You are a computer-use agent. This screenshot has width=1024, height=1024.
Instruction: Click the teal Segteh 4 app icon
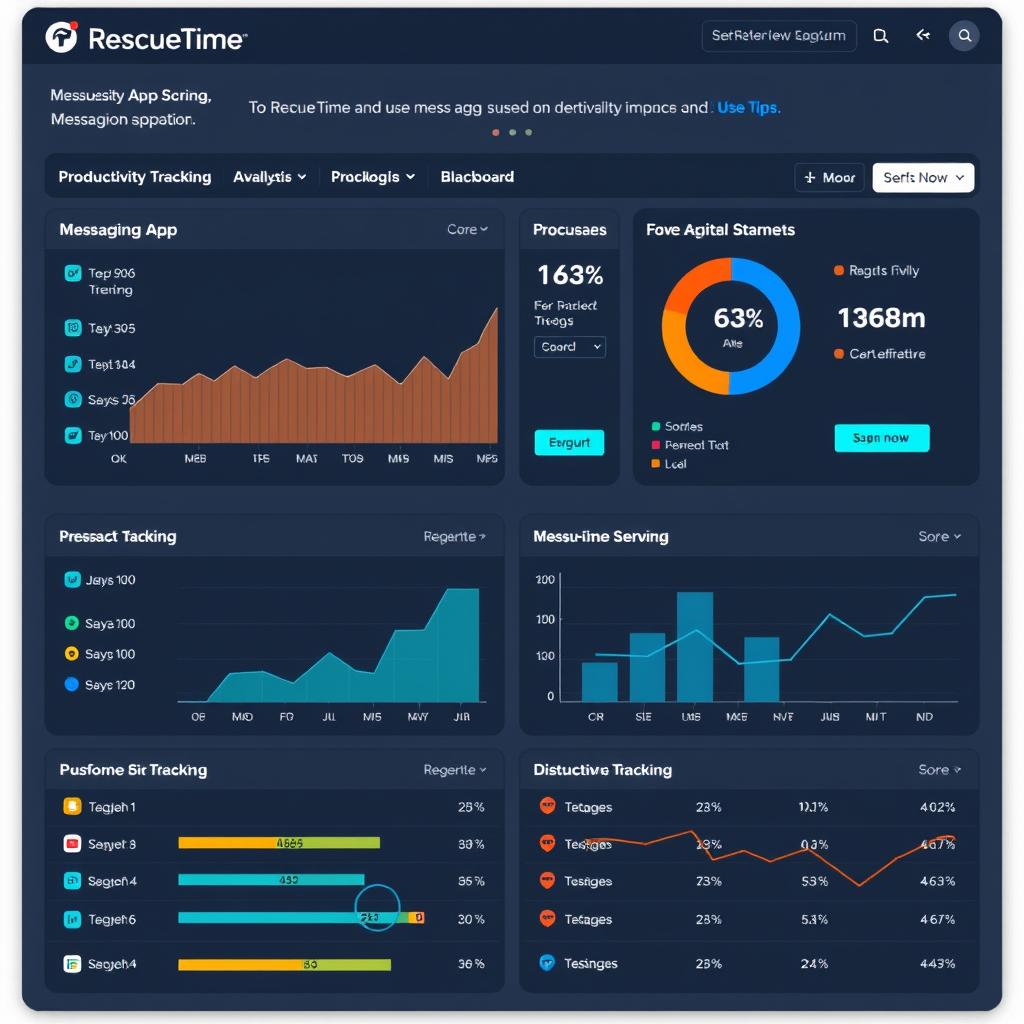click(72, 881)
